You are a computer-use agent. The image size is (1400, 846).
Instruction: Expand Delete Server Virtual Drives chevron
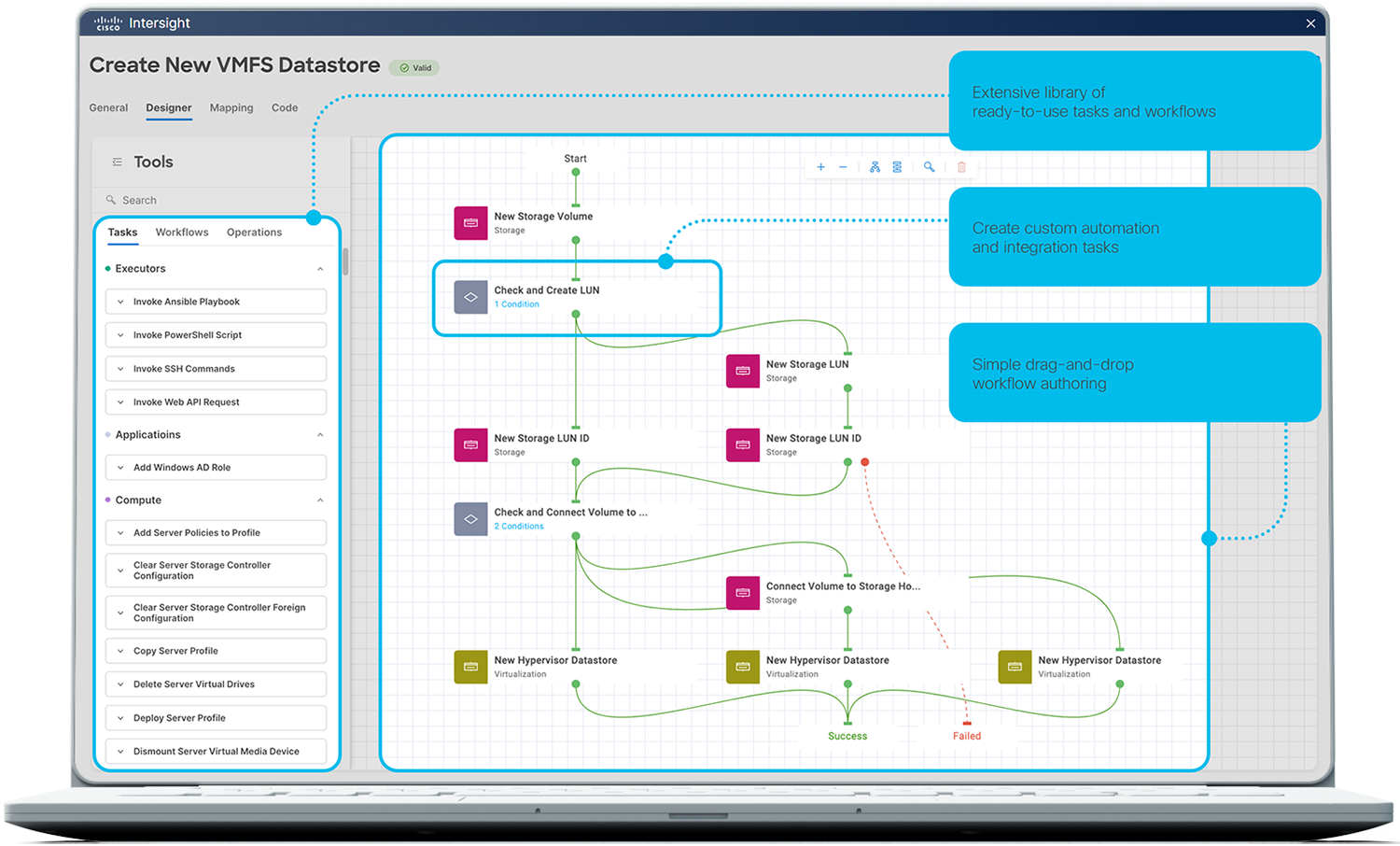(x=120, y=684)
